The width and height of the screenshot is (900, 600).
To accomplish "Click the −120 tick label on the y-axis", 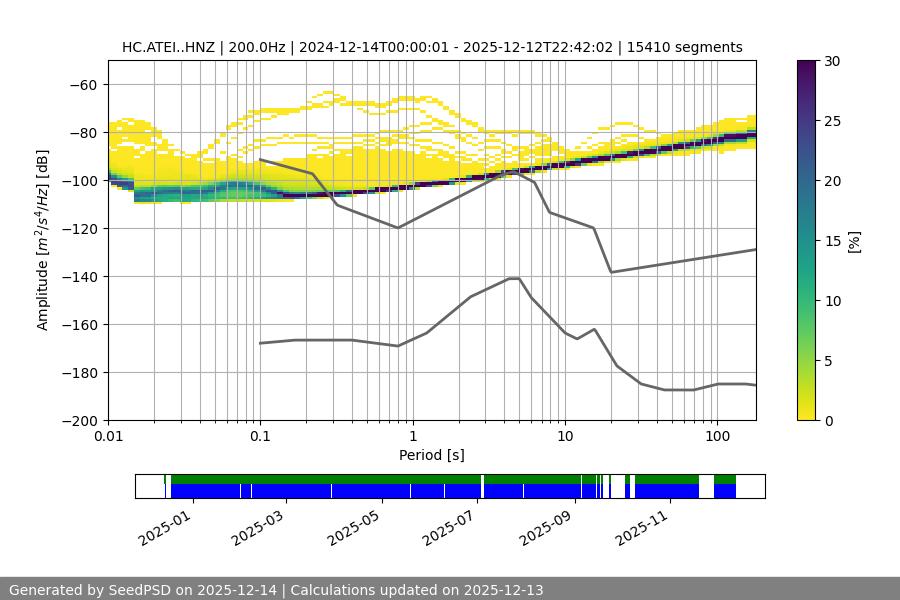I will coord(81,229).
